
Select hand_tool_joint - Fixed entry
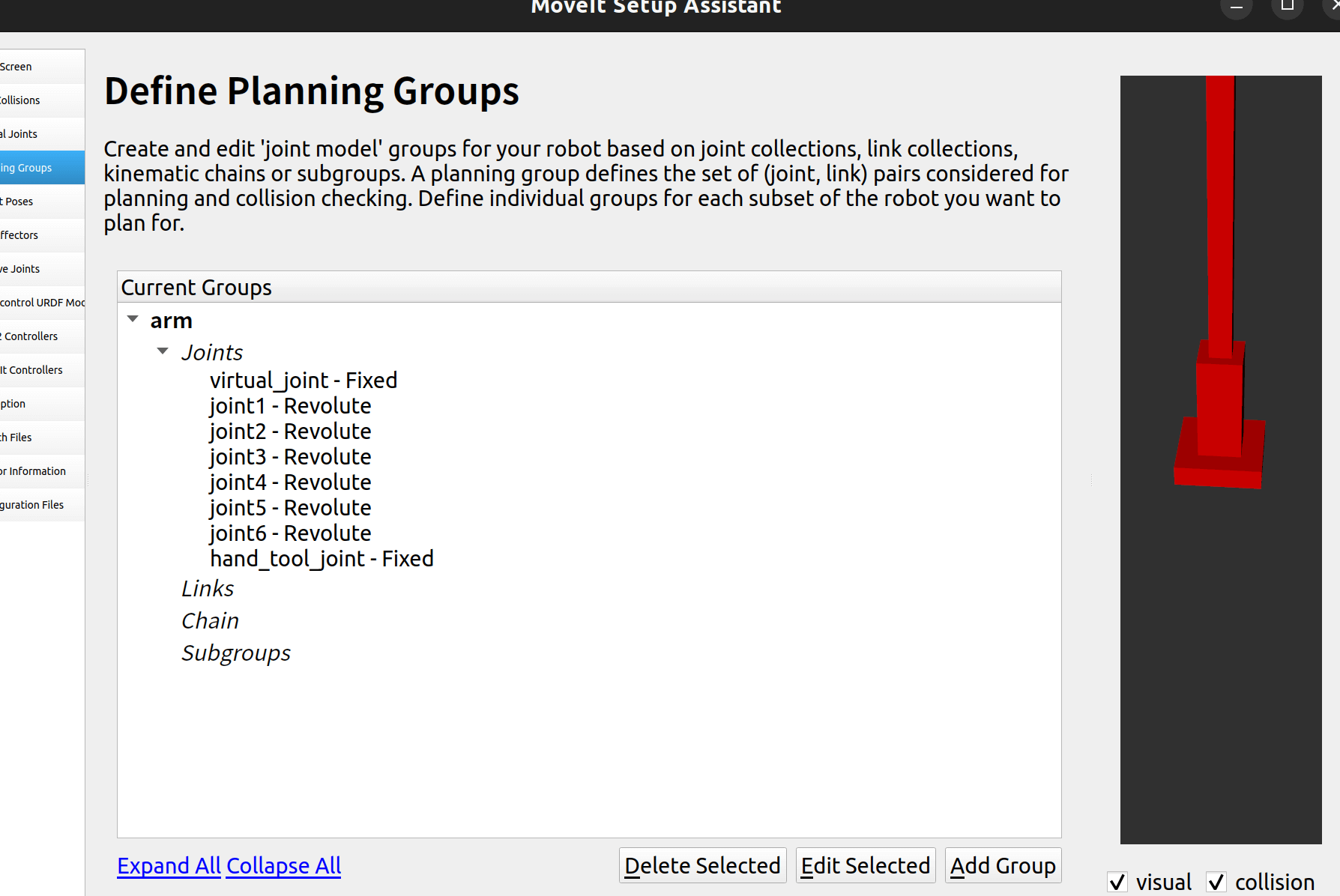click(x=322, y=559)
